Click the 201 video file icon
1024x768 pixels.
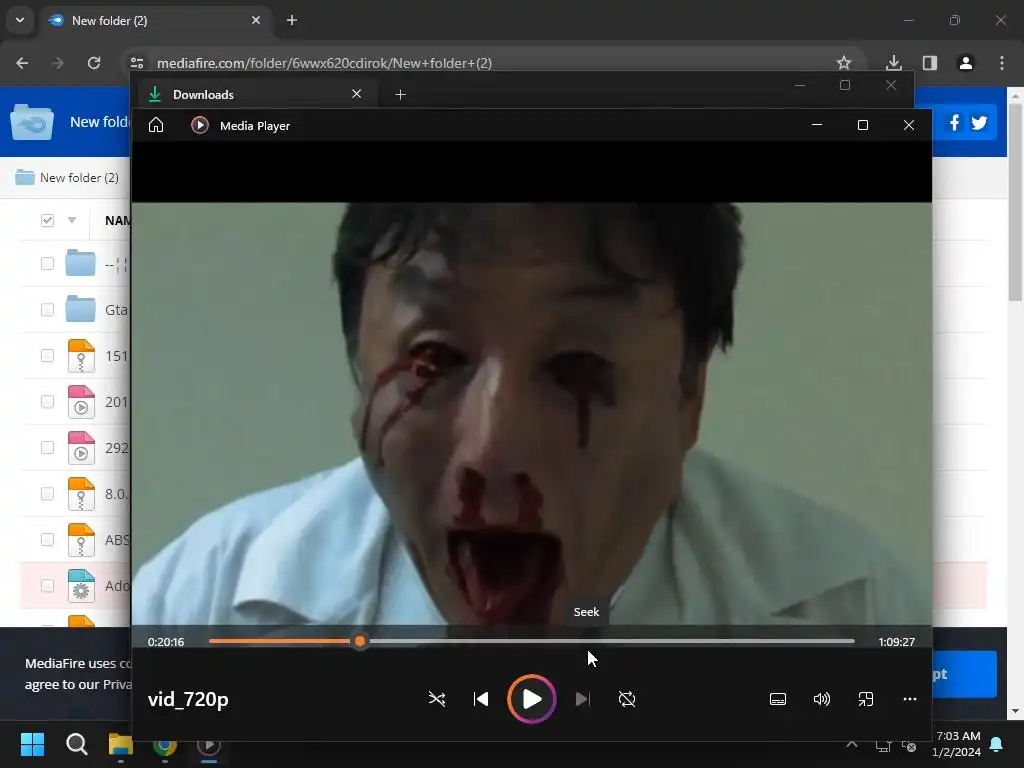tap(81, 402)
